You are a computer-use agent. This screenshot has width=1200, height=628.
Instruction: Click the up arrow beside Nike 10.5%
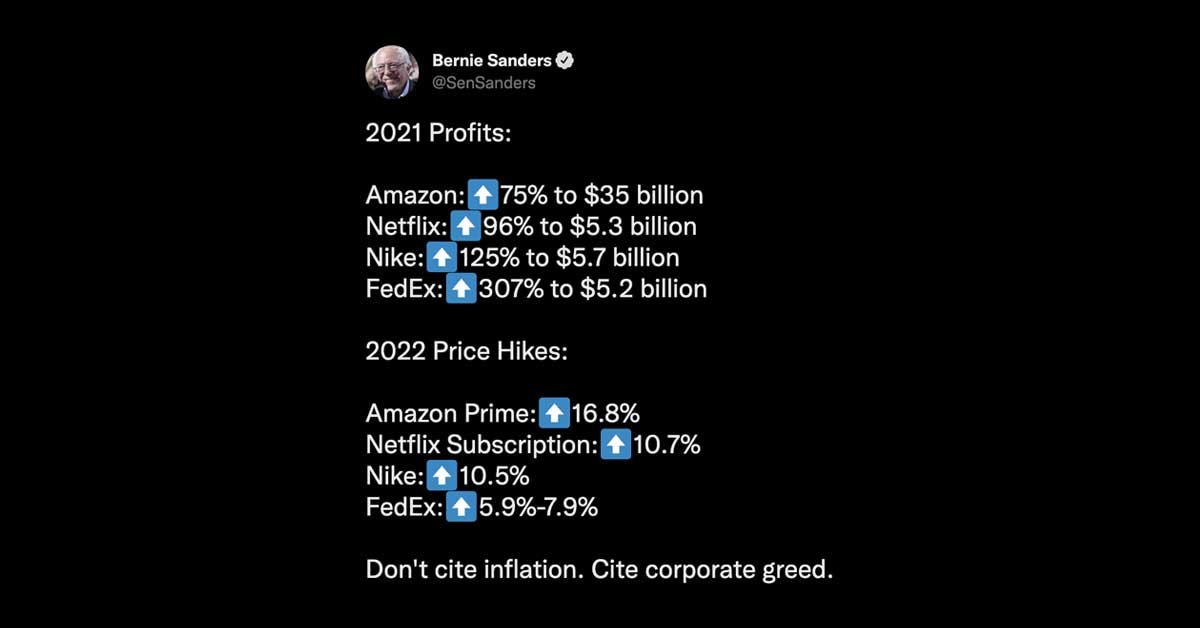(x=441, y=475)
